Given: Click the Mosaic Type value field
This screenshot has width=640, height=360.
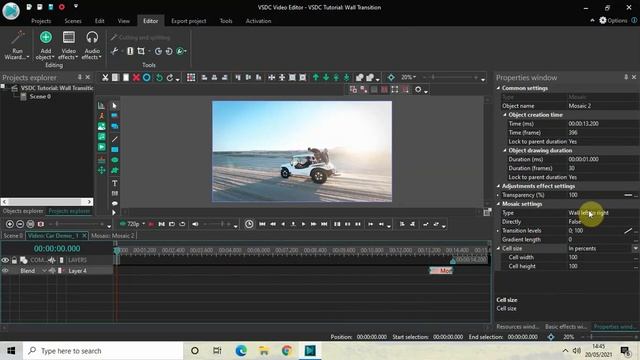Looking at the screenshot, I should (x=603, y=213).
